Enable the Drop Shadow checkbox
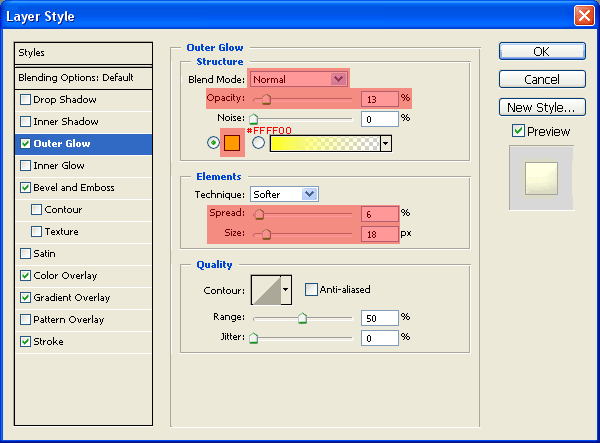The width and height of the screenshot is (600, 443). tap(25, 100)
